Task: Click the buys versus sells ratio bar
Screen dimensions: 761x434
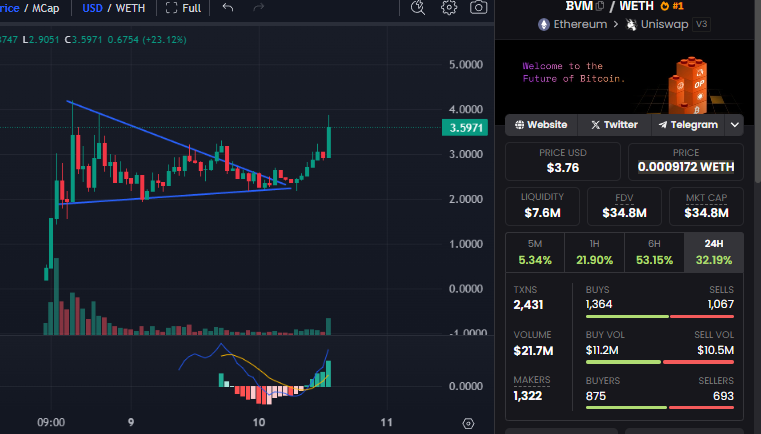Action: pos(660,317)
